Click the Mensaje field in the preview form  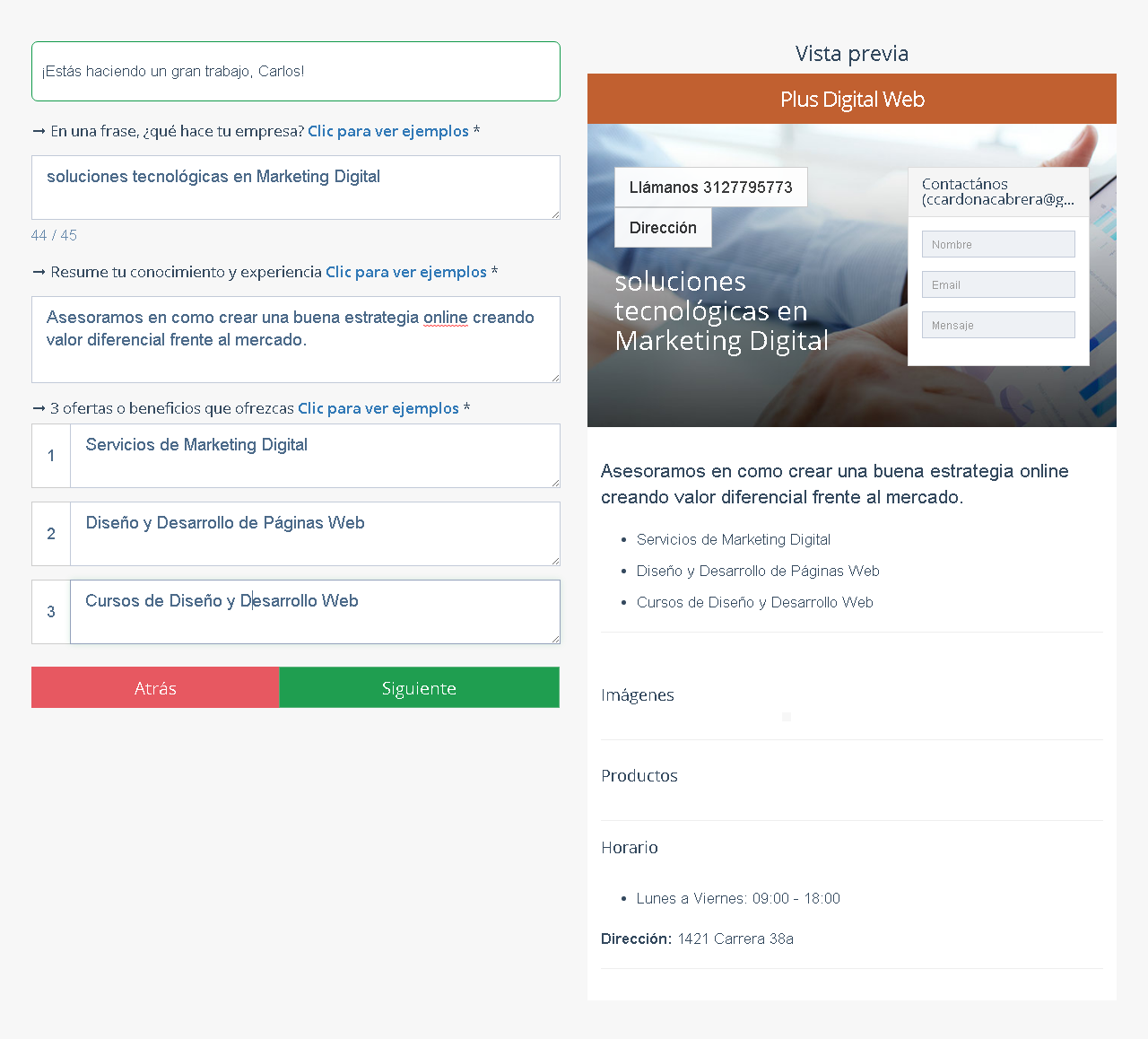tap(998, 324)
